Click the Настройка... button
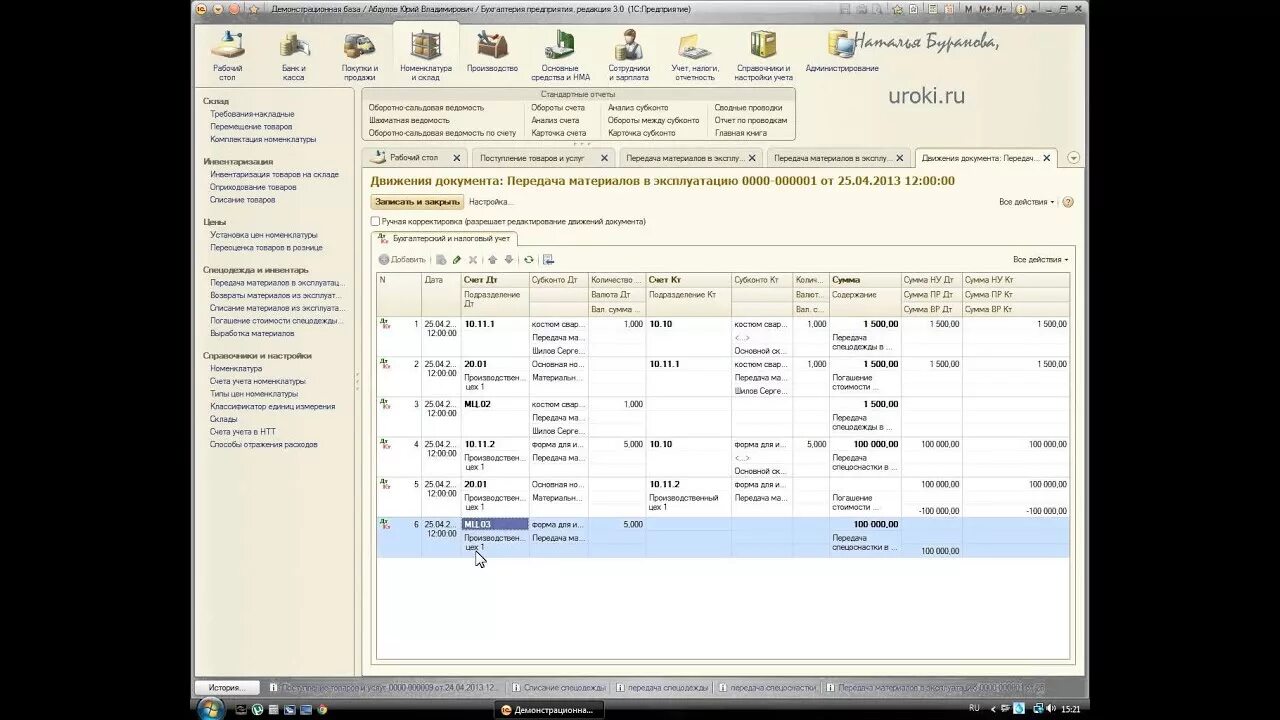 coord(491,202)
